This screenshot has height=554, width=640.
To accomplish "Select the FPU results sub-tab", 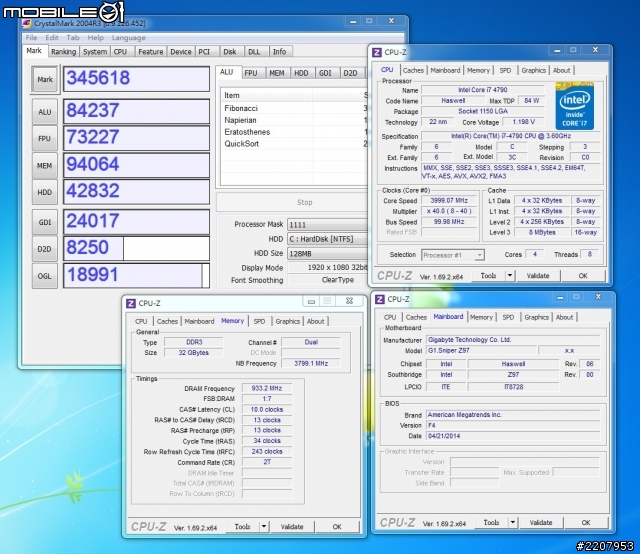I will tap(251, 73).
